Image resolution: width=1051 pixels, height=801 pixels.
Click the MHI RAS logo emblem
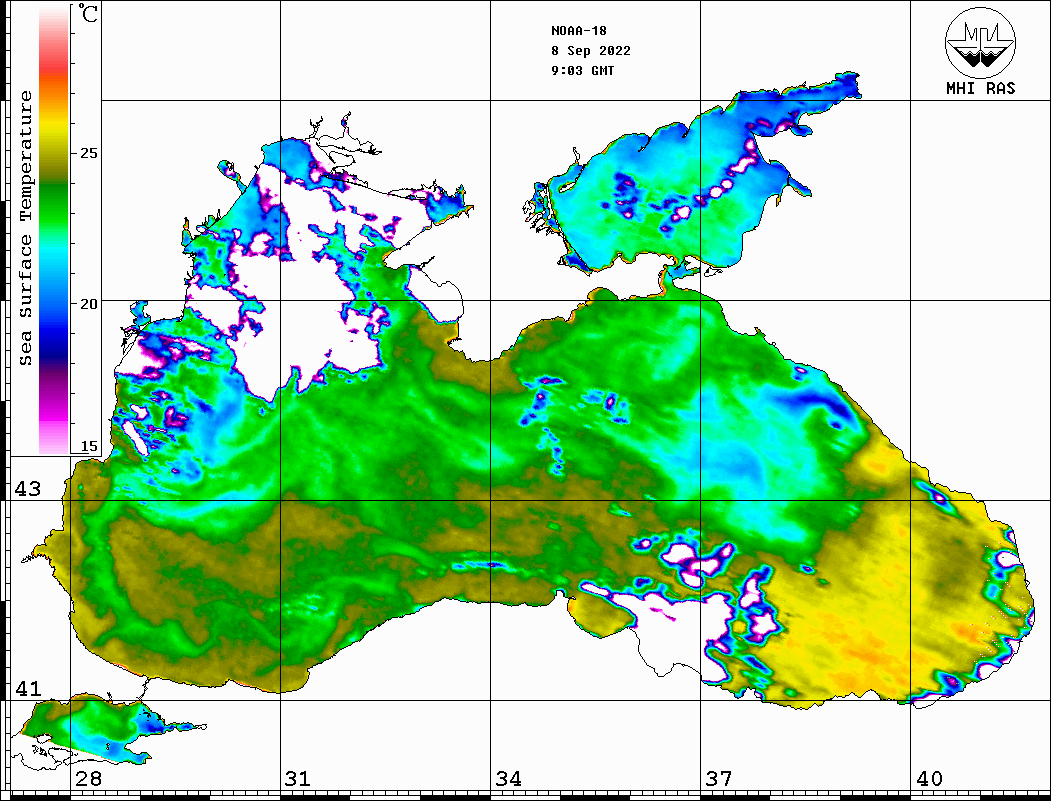click(x=981, y=42)
